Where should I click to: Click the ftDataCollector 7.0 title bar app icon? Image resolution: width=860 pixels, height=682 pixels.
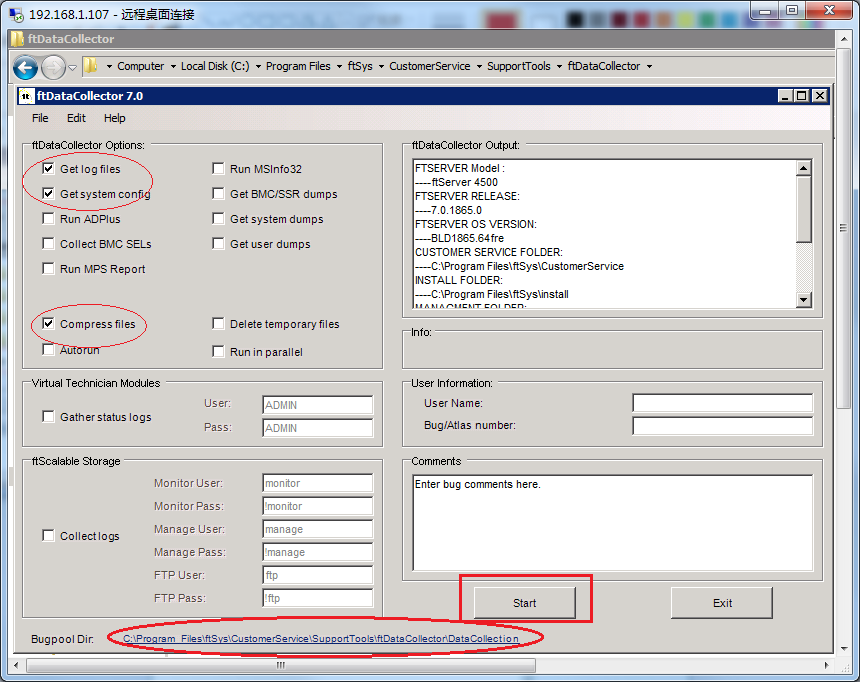(x=25, y=96)
